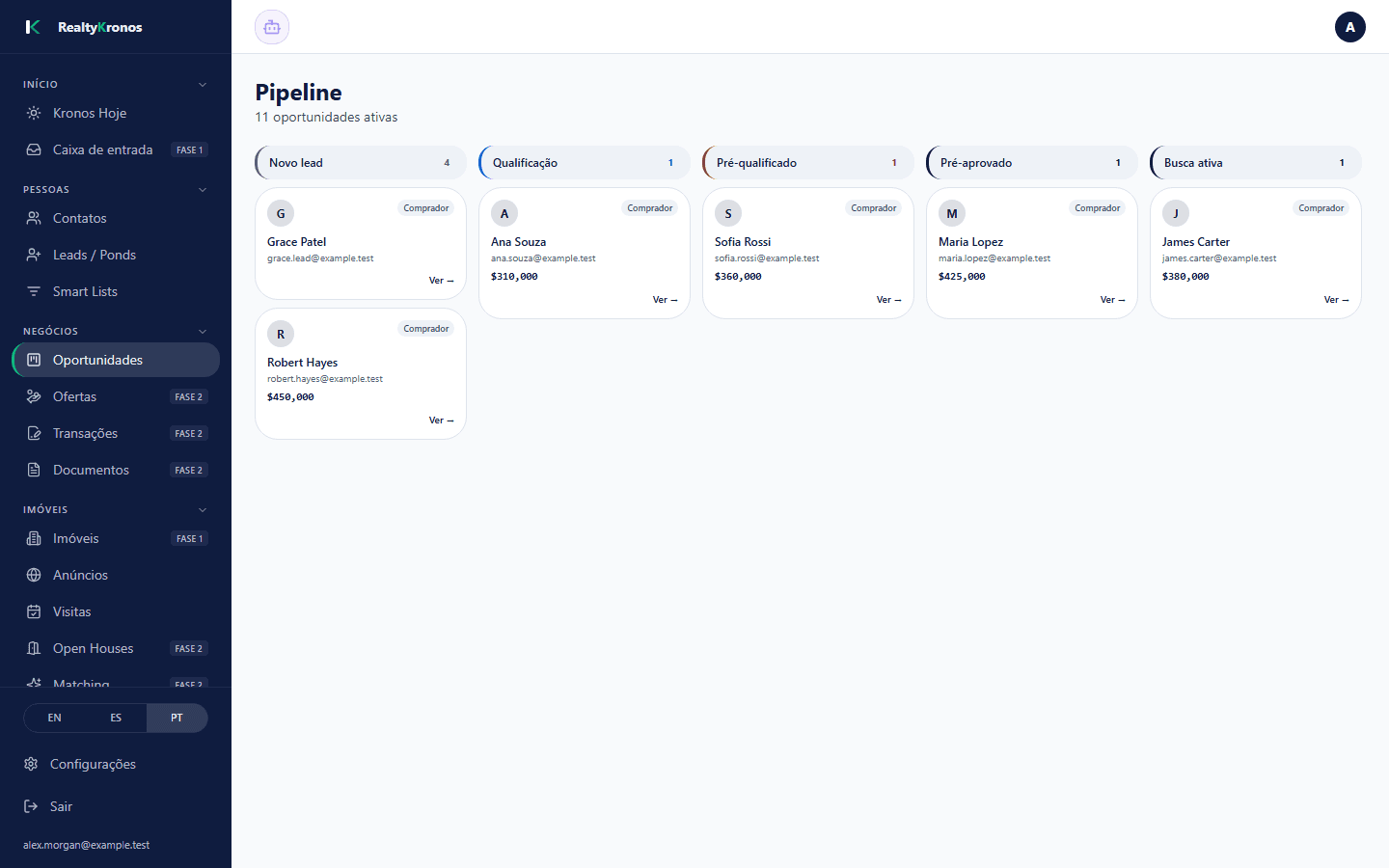Viewport: 1389px width, 868px height.
Task: Click Ver link on Robert Hayes card
Action: click(x=441, y=420)
